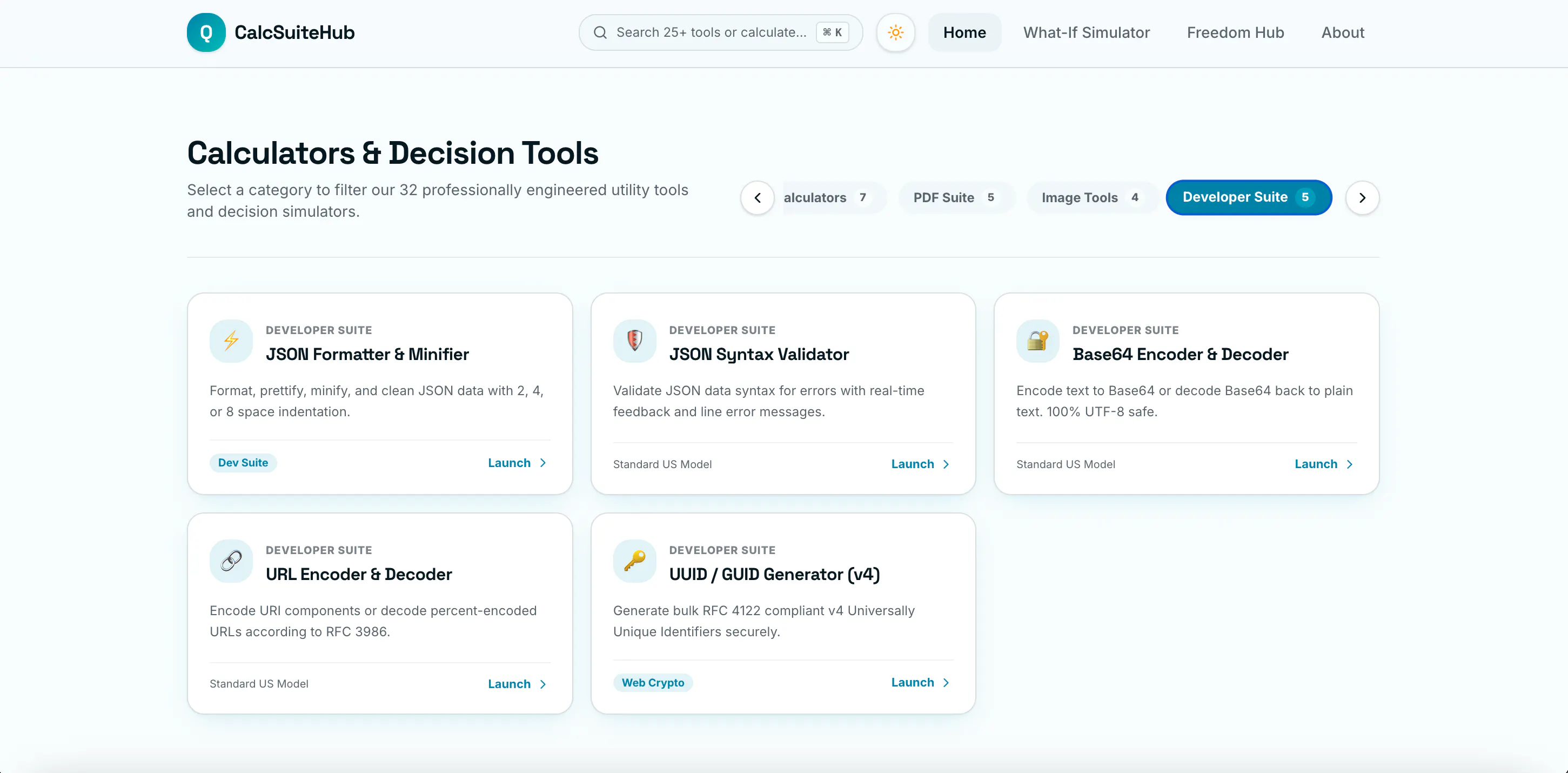This screenshot has width=1568, height=773.
Task: Click the padlock Base64 Encoder icon
Action: tap(1038, 341)
